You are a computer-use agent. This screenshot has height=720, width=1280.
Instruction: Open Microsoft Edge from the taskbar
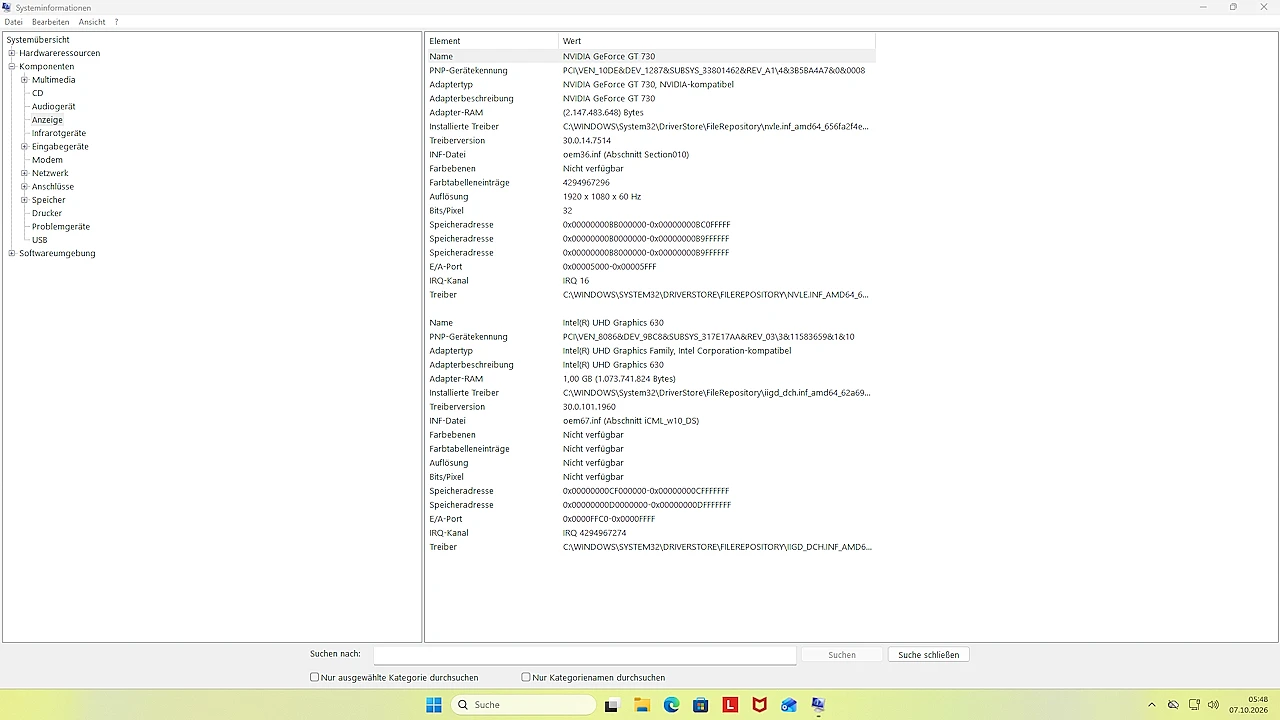tap(671, 705)
